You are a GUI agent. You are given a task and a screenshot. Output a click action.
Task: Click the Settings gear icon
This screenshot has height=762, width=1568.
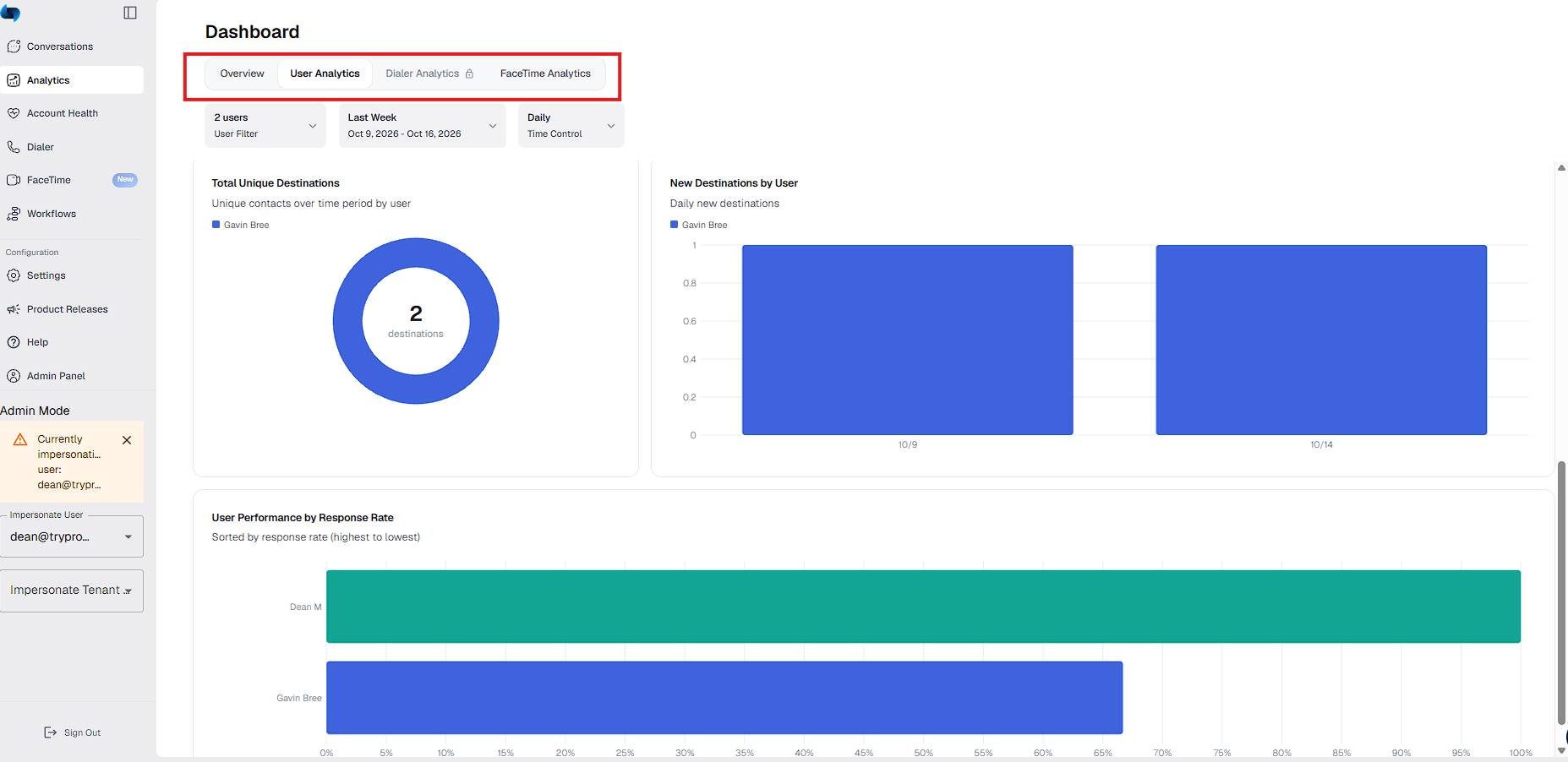(14, 275)
